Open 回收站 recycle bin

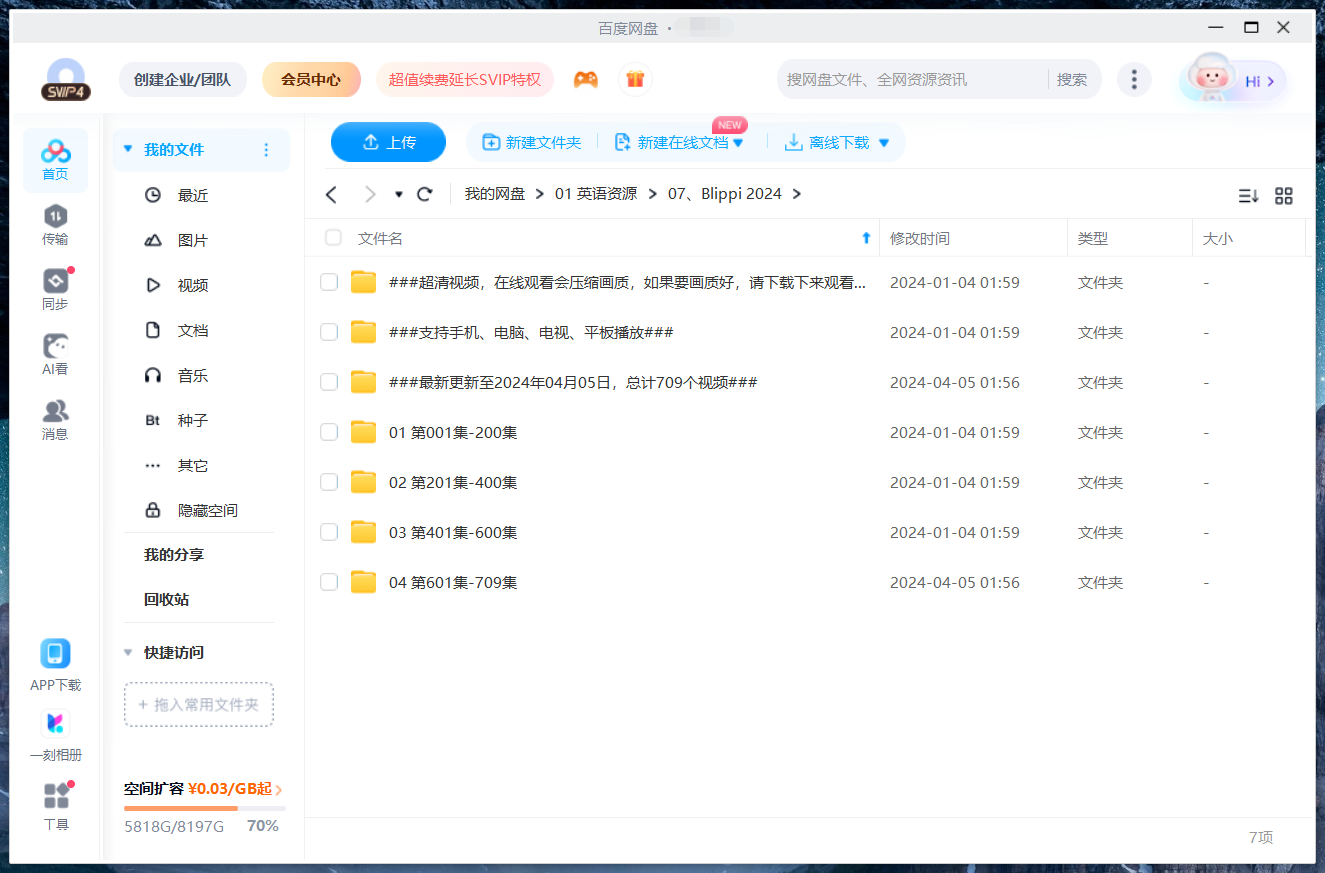click(x=167, y=600)
